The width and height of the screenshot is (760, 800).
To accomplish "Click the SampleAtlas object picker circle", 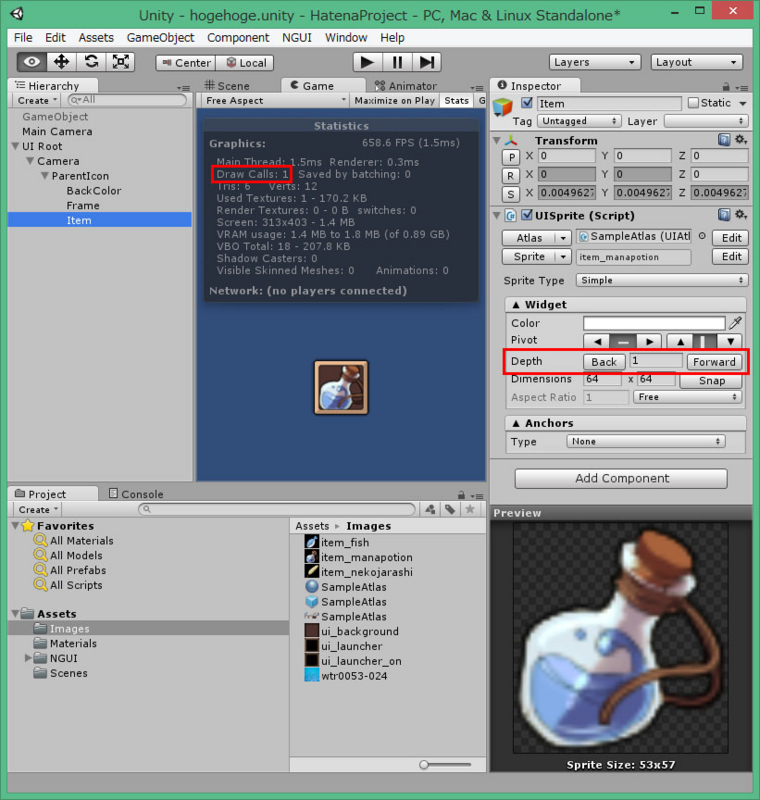I will pos(702,236).
